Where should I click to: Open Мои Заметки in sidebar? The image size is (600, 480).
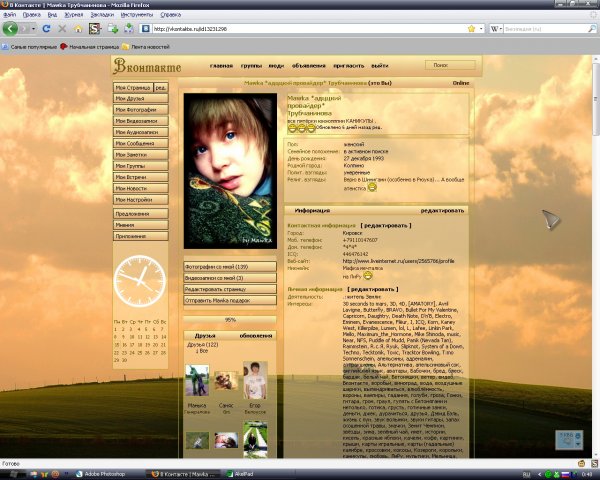(140, 155)
